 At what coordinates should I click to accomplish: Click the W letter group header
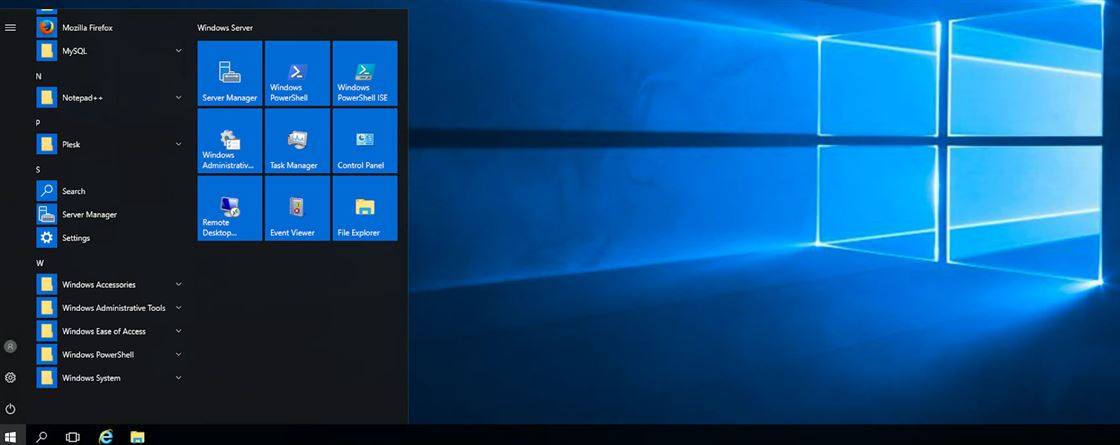click(40, 263)
